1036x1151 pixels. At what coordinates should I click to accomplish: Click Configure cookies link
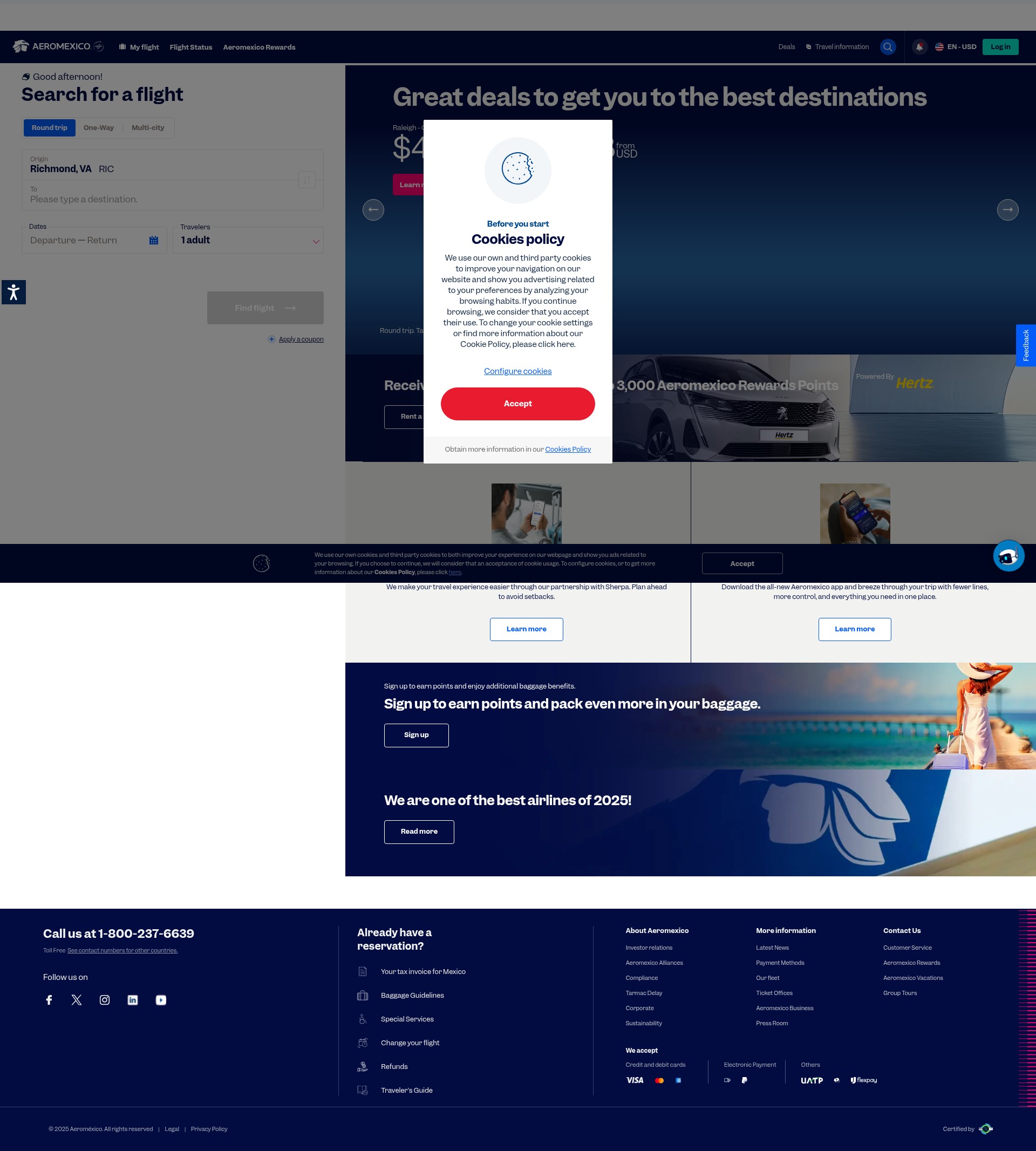517,371
